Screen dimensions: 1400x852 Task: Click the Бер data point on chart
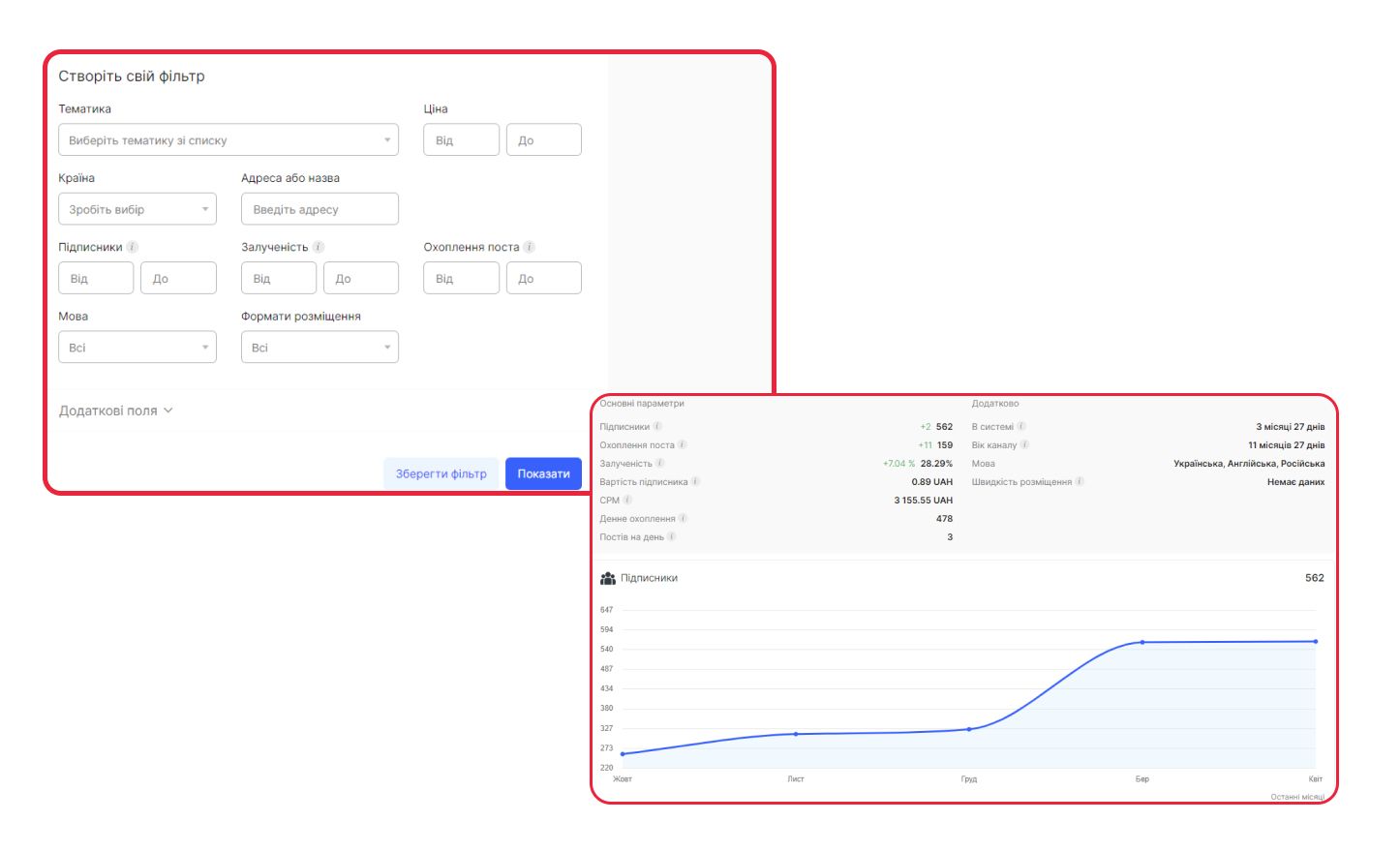1142,642
